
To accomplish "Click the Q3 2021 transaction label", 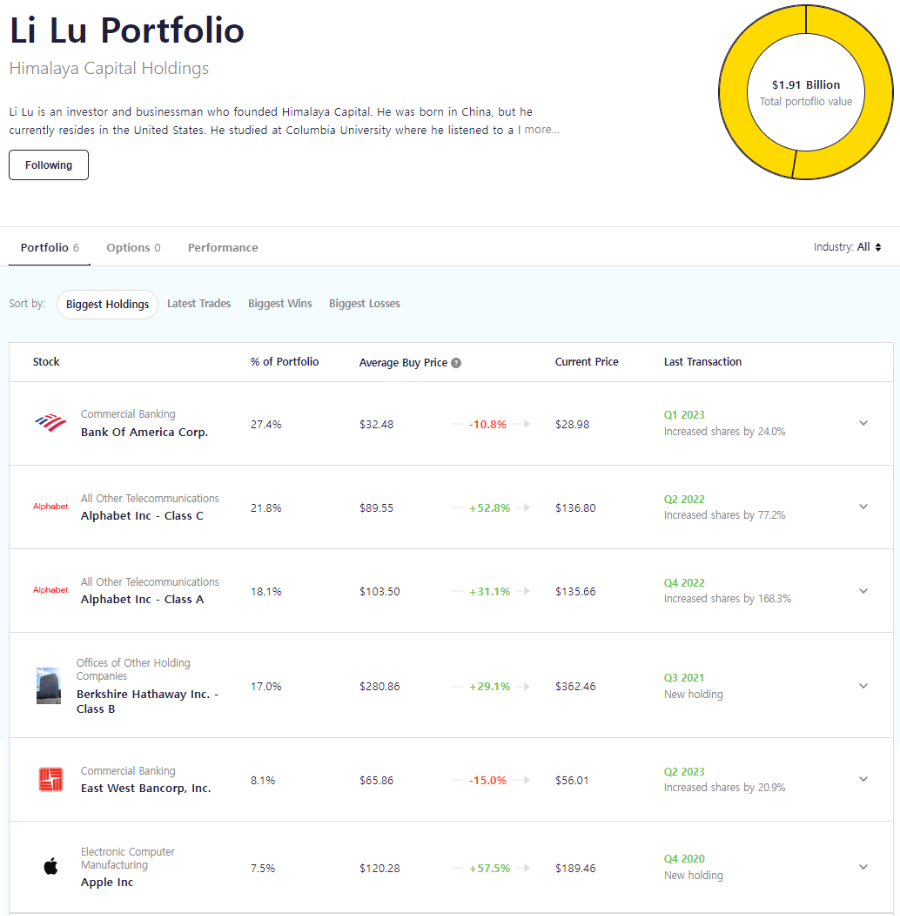I will (684, 678).
